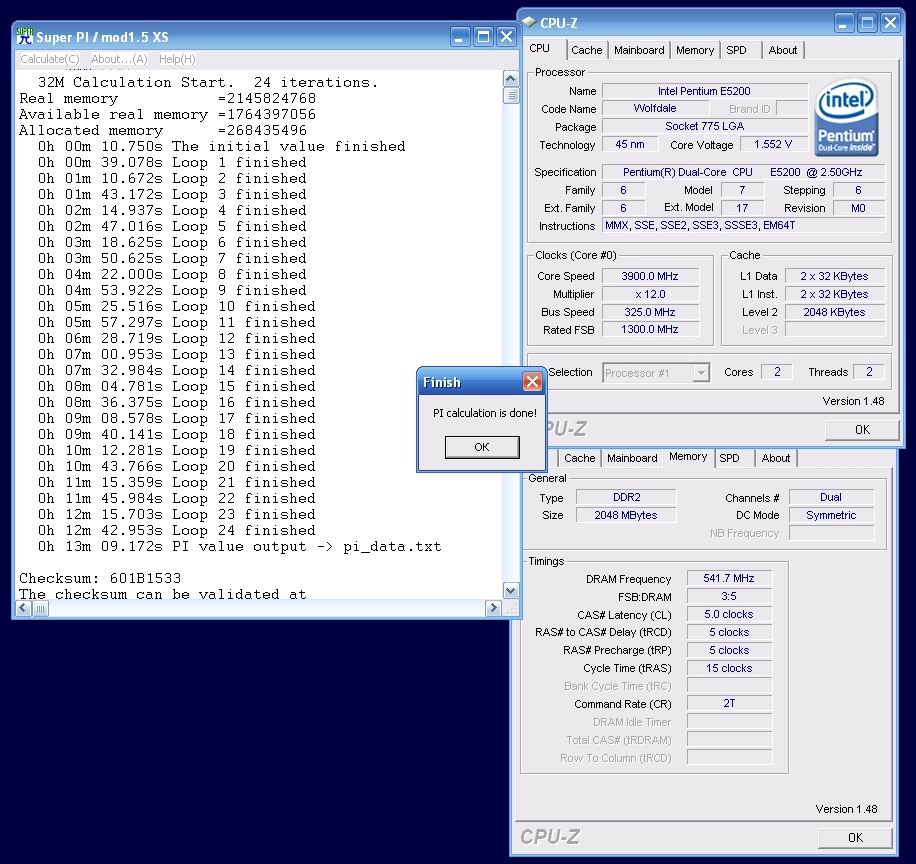
Task: Switch to Mainboard tab in upper CPU-Z
Action: 639,50
